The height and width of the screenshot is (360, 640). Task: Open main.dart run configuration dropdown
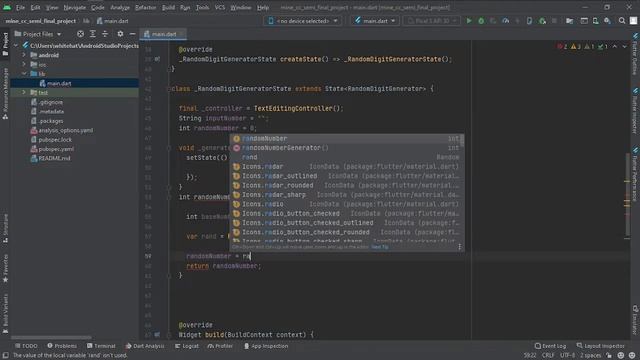coord(375,21)
